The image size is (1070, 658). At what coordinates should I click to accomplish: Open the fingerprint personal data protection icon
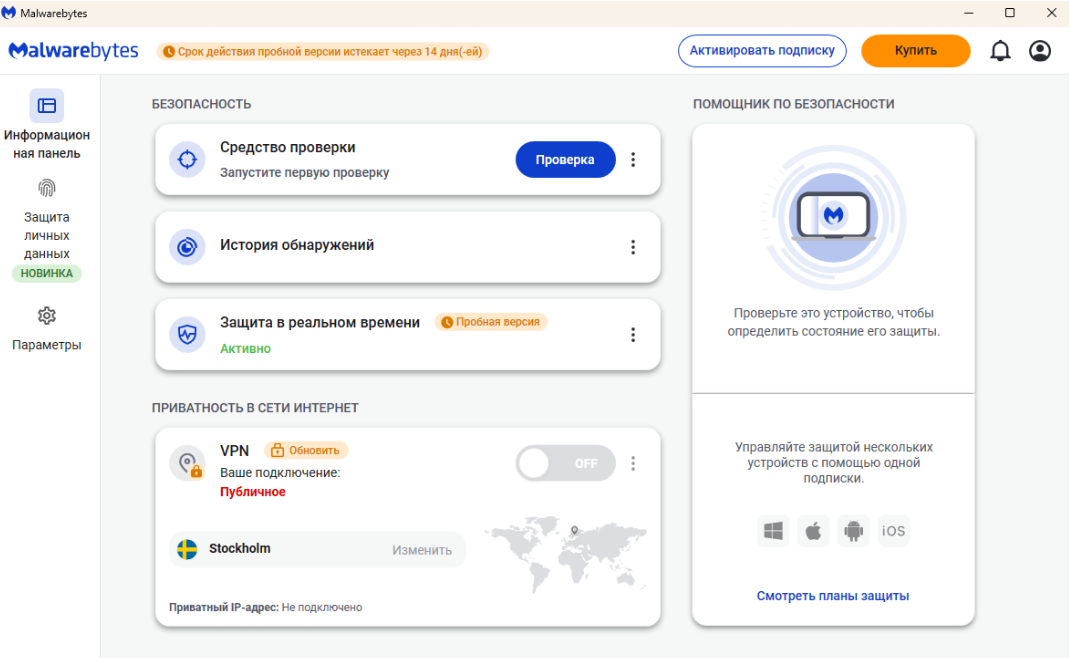tap(46, 188)
